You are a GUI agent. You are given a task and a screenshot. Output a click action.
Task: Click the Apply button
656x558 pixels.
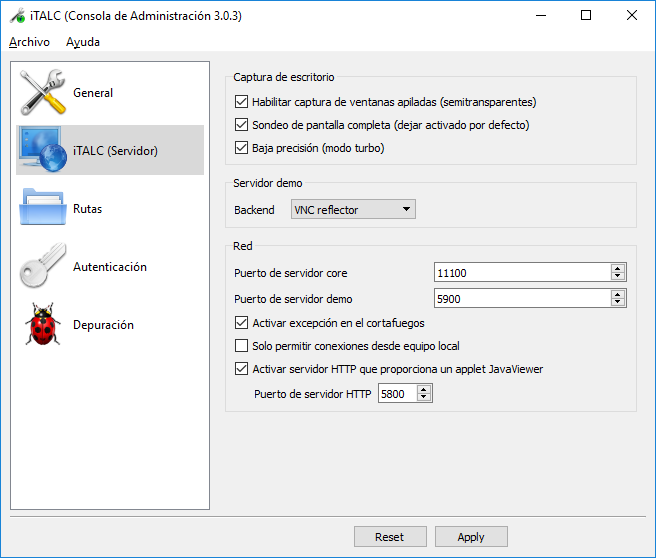click(470, 537)
